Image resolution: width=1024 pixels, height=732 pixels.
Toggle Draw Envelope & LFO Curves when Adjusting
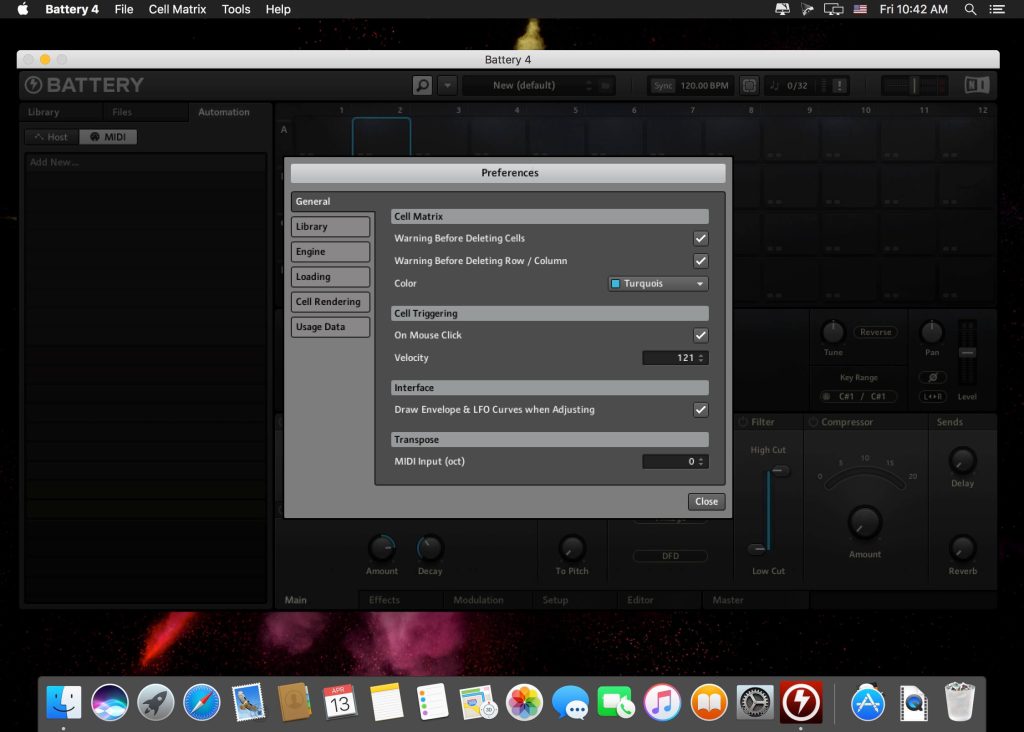pos(700,410)
